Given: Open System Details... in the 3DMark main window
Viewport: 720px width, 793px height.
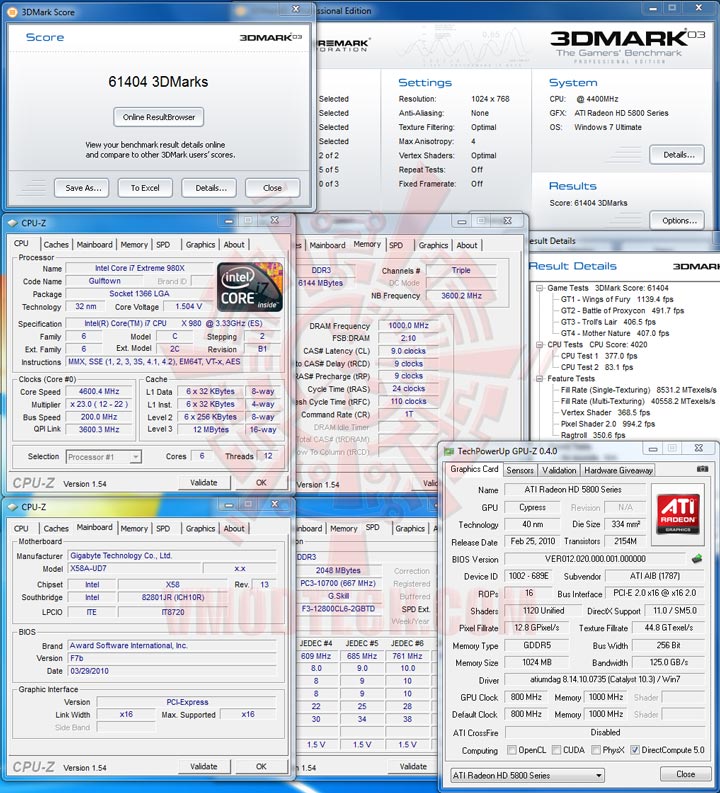Looking at the screenshot, I should tap(677, 155).
